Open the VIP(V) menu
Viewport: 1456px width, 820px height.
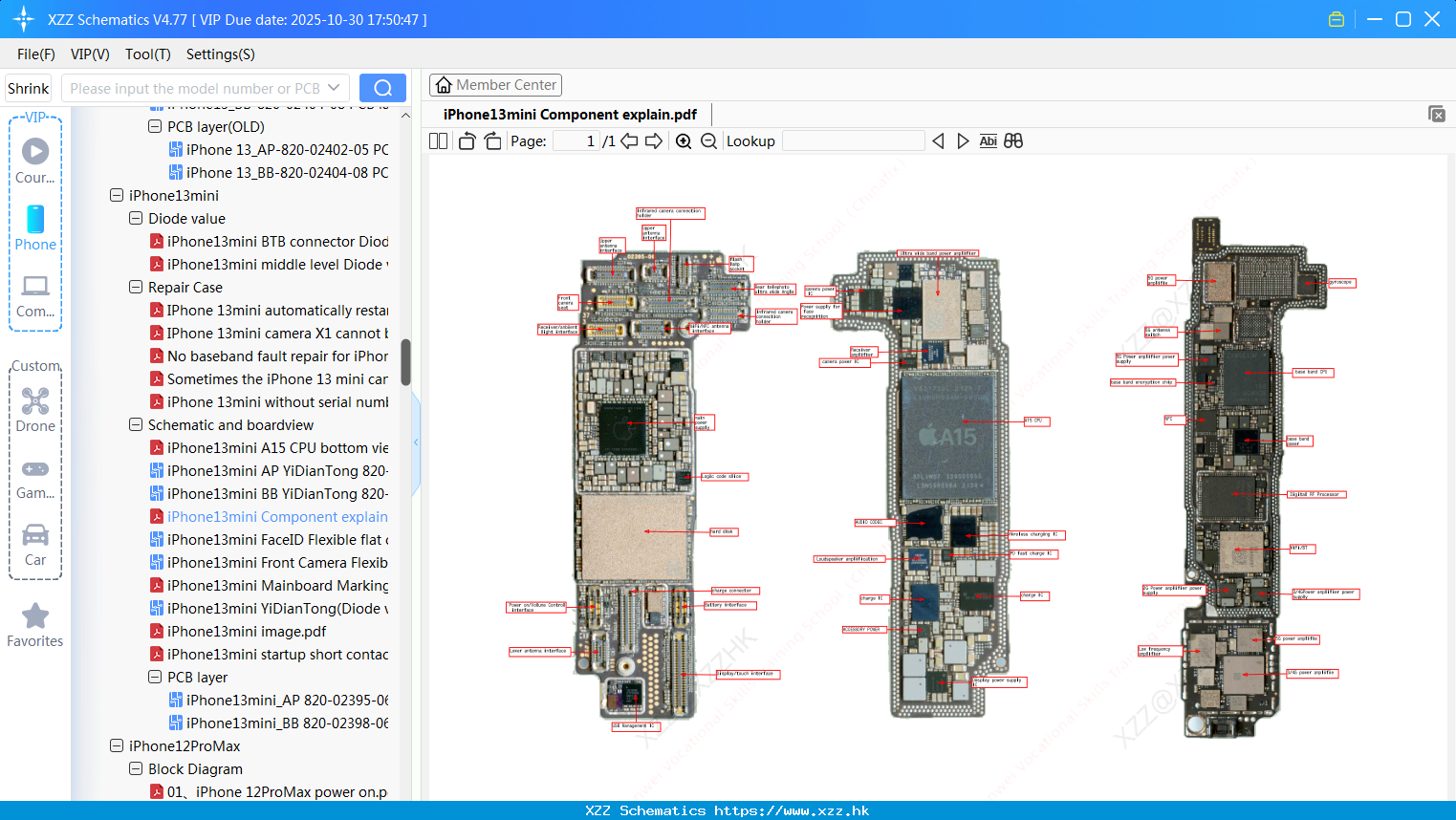pos(90,54)
